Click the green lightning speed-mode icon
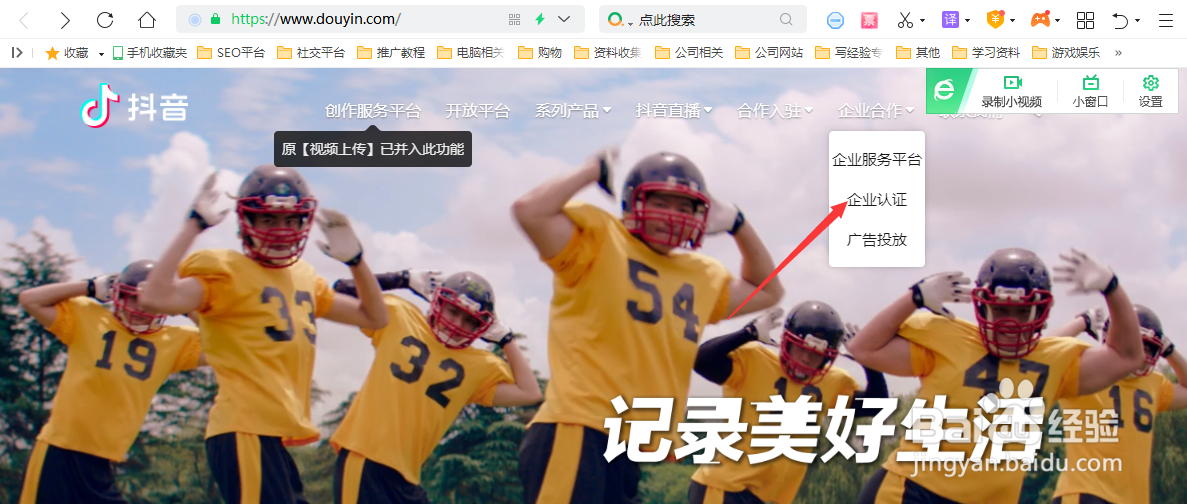 (540, 20)
